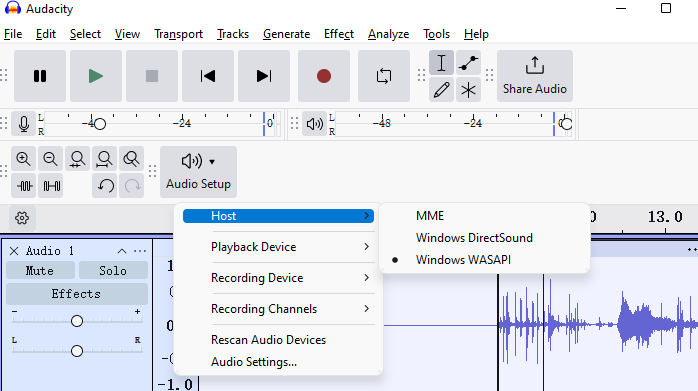Open the View menu

pos(127,34)
